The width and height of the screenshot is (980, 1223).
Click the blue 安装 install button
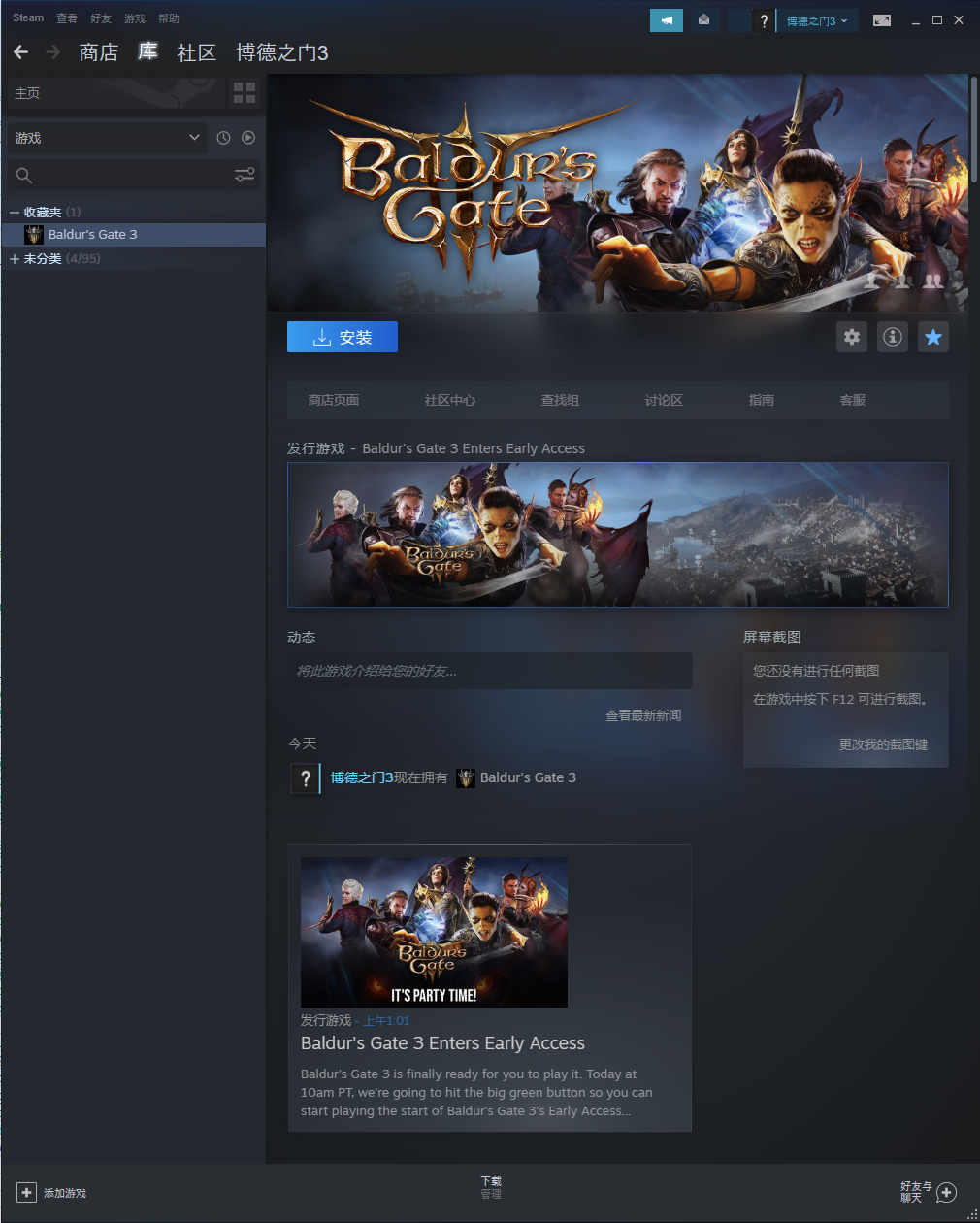click(343, 337)
